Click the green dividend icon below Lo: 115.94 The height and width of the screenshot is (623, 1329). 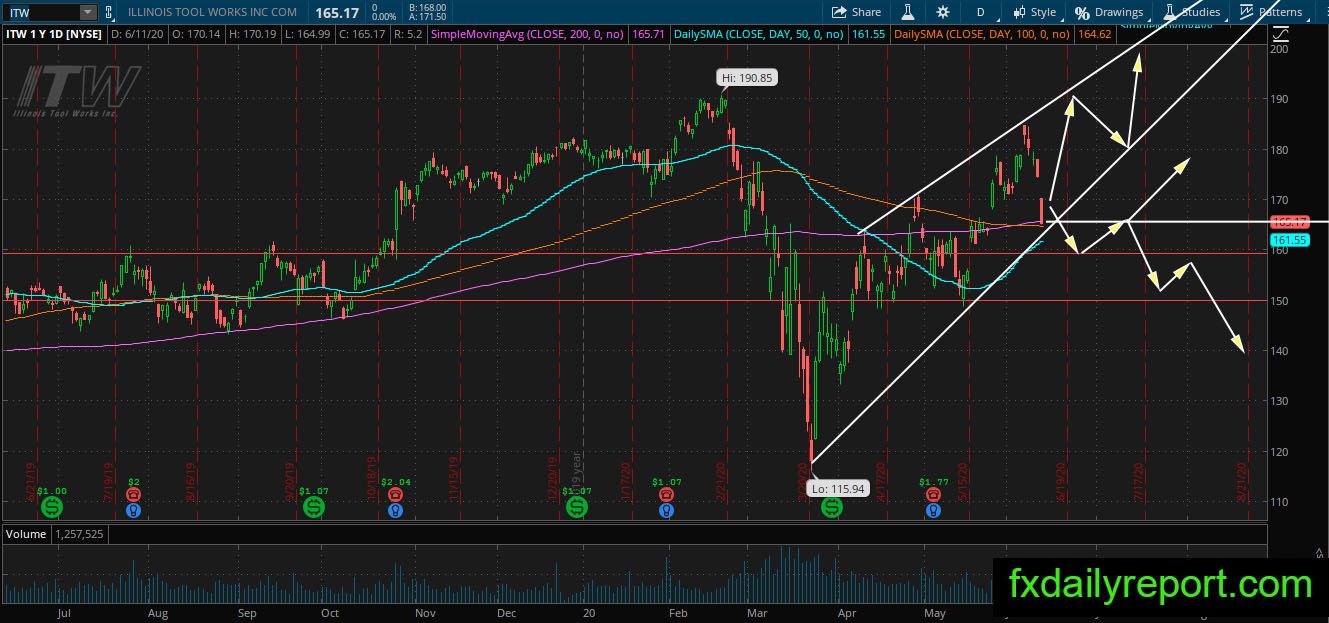tap(832, 508)
